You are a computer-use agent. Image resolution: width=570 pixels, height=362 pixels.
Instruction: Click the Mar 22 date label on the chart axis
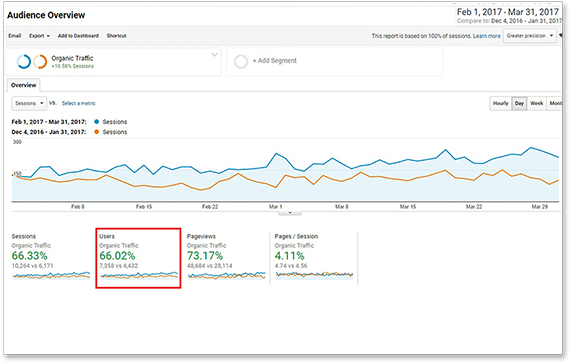474,206
